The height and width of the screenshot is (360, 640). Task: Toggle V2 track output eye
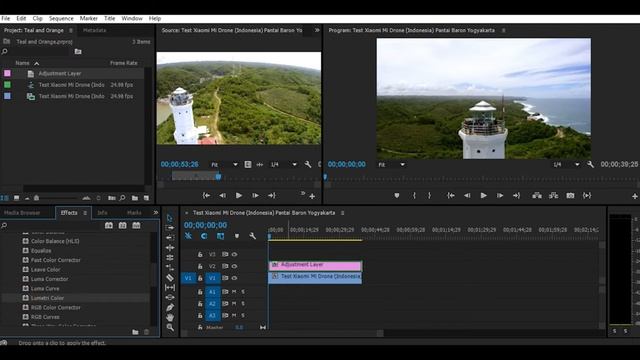pyautogui.click(x=234, y=266)
